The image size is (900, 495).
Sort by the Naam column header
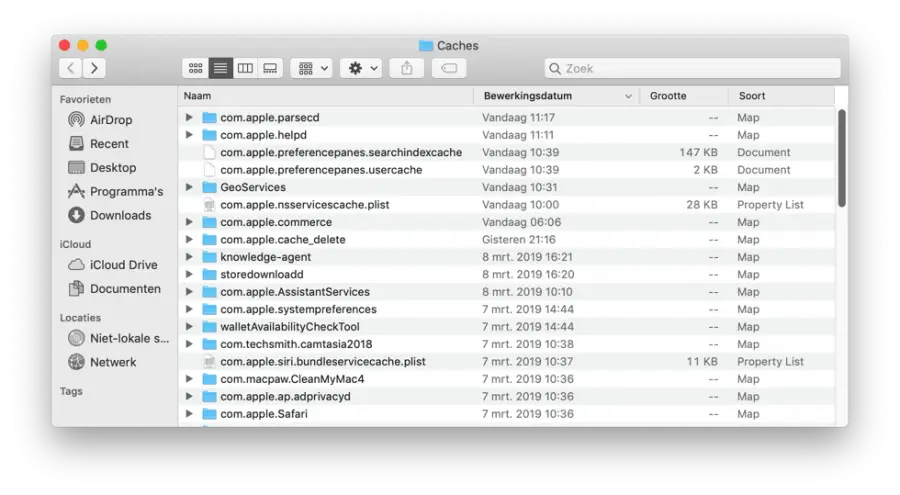[325, 96]
